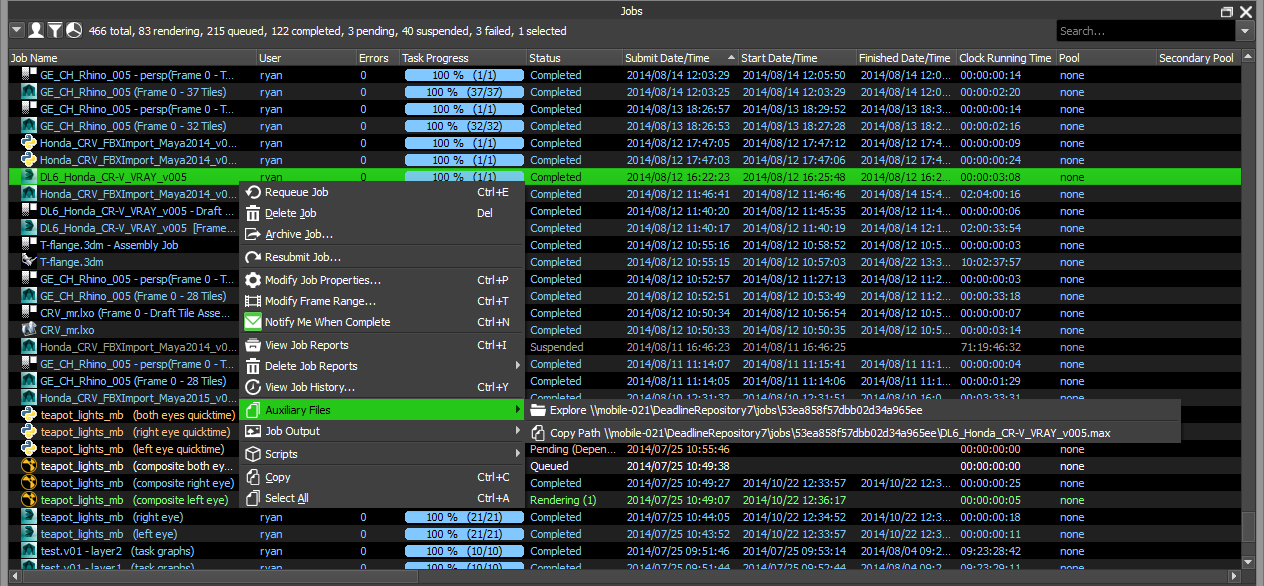Click the Copy icon in context menu
Image resolution: width=1264 pixels, height=586 pixels.
(253, 477)
